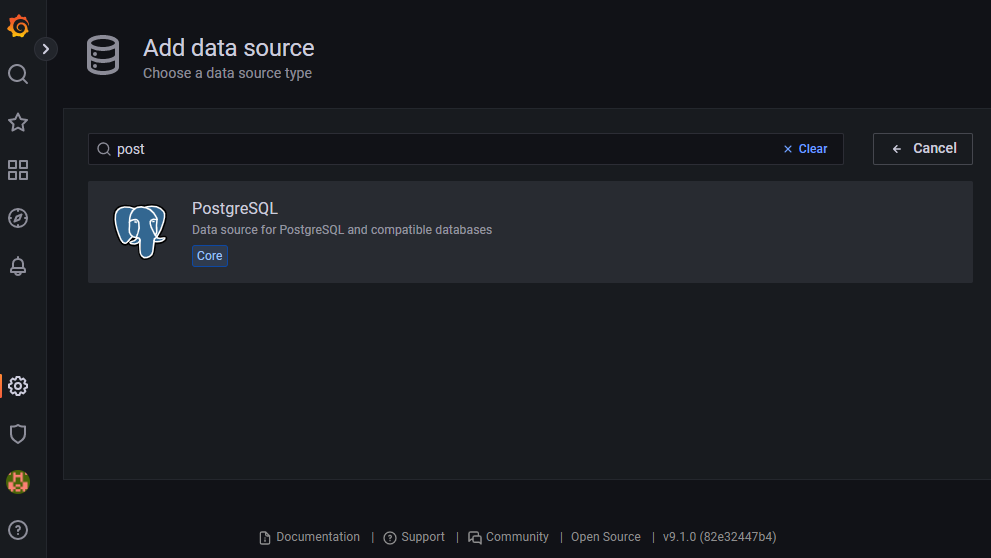
Task: Open Alerting bell icon
Action: 18,266
